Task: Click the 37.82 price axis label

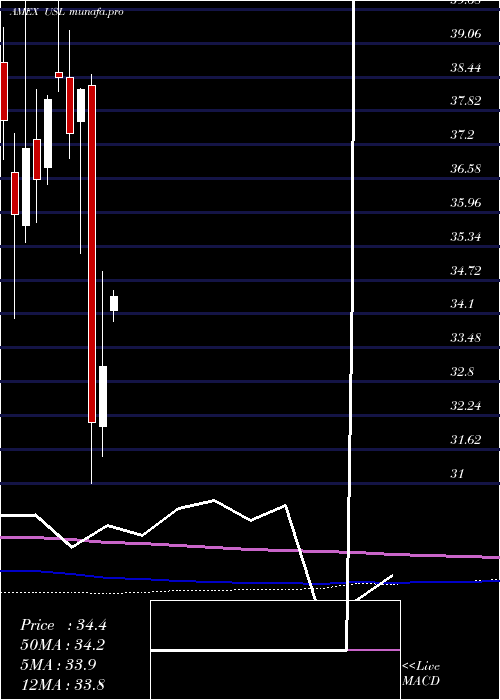Action: point(466,101)
